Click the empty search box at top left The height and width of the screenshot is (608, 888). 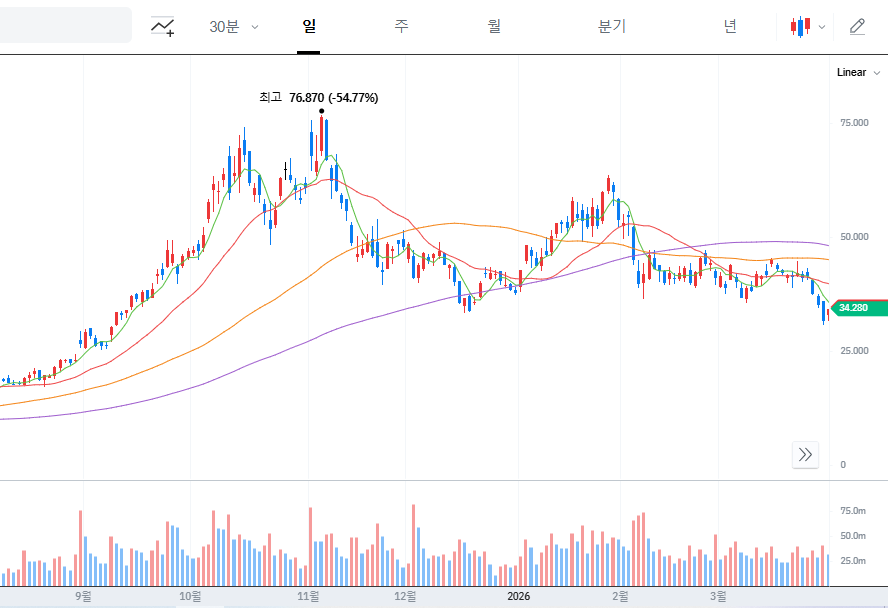pos(65,25)
